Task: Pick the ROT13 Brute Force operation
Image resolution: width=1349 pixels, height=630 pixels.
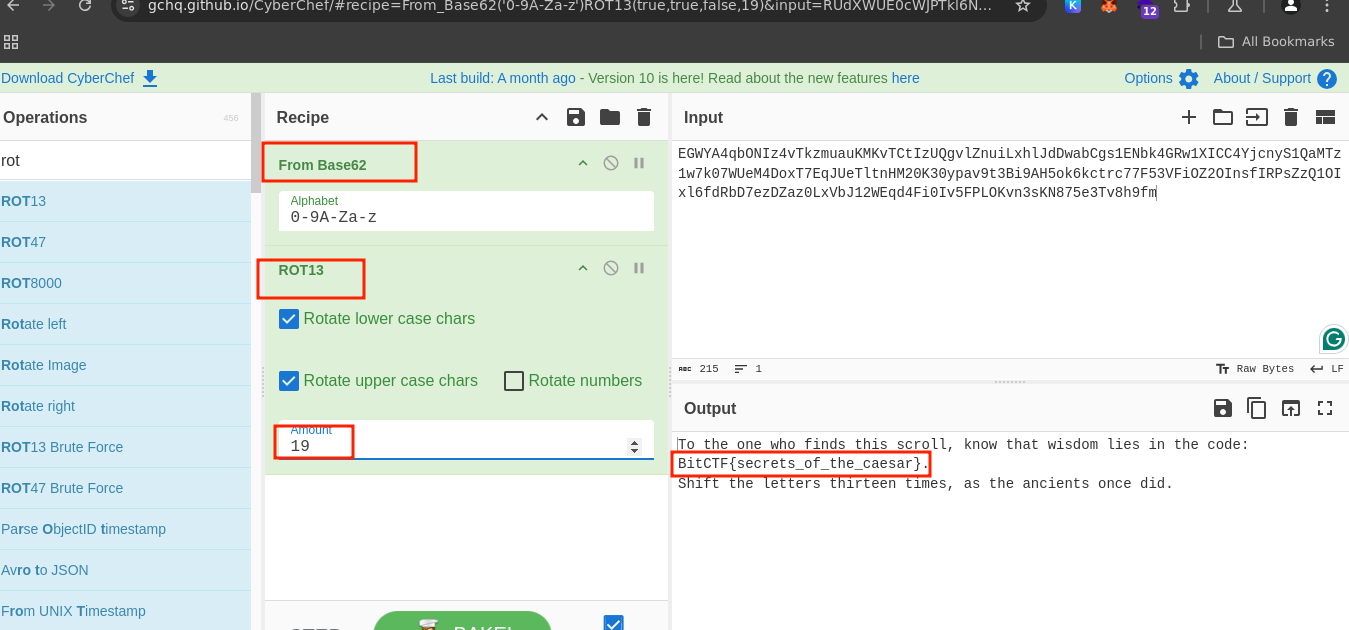Action: (125, 447)
